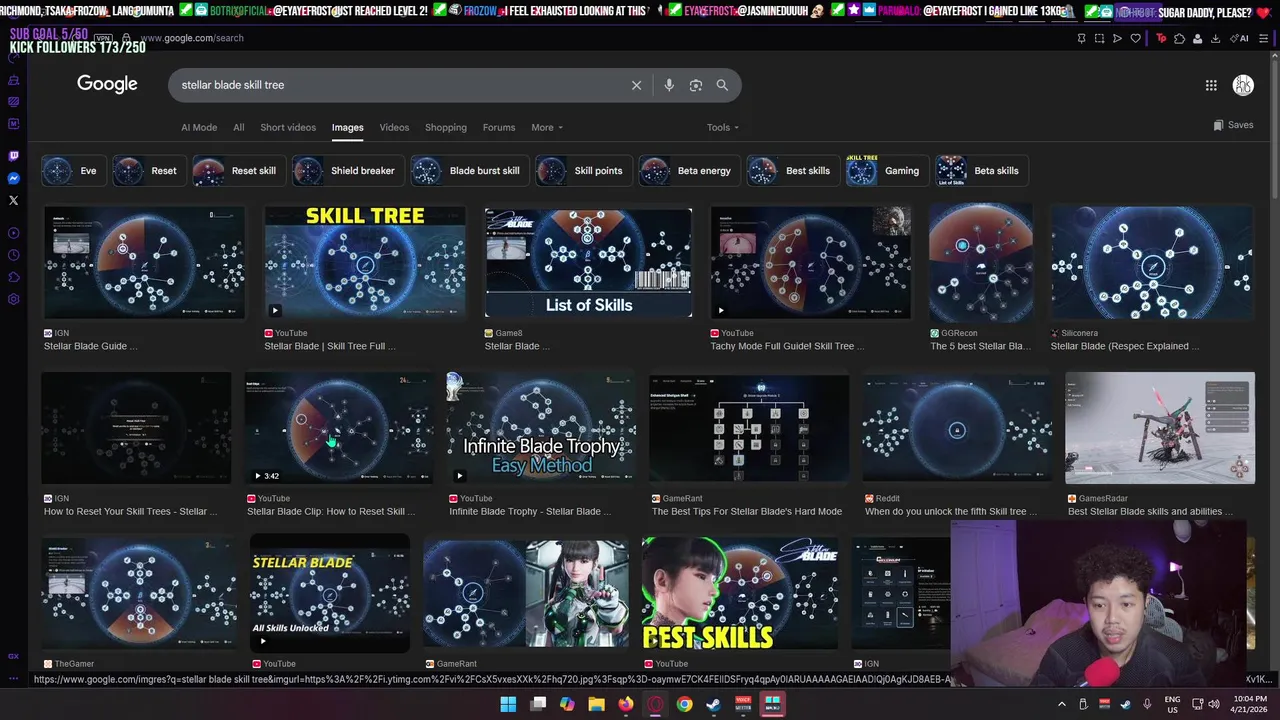Click the page vertical scrollbar
Viewport: 1280px width, 720px height.
click(x=1274, y=130)
